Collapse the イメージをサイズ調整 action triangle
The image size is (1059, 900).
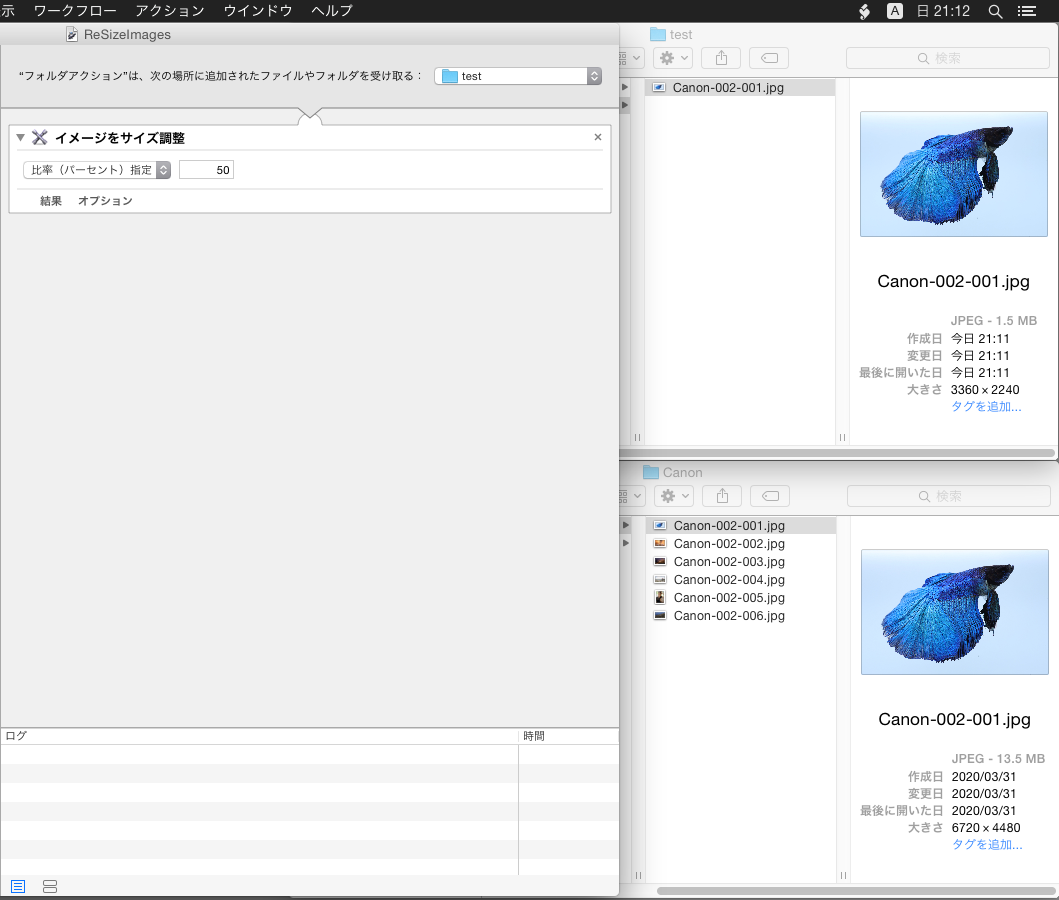[x=20, y=138]
